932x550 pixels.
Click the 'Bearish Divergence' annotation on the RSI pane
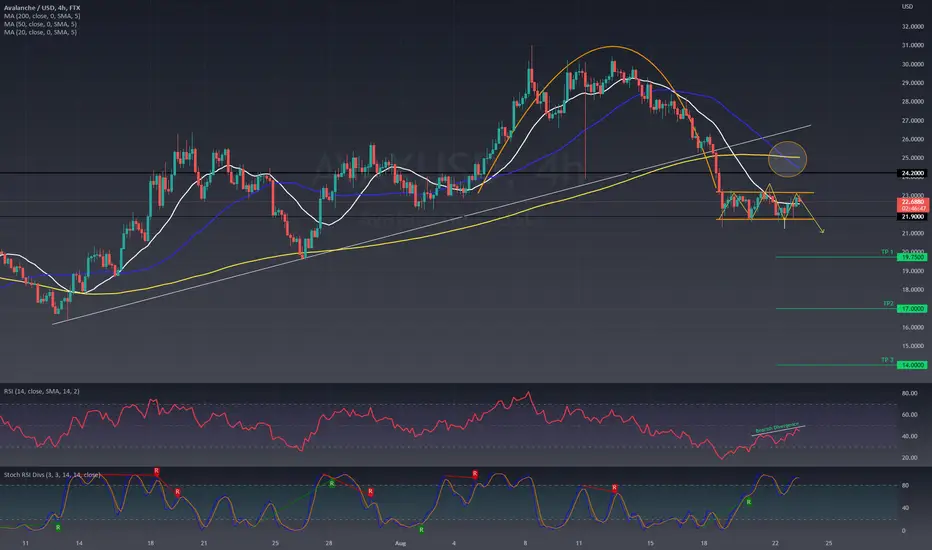[x=777, y=427]
